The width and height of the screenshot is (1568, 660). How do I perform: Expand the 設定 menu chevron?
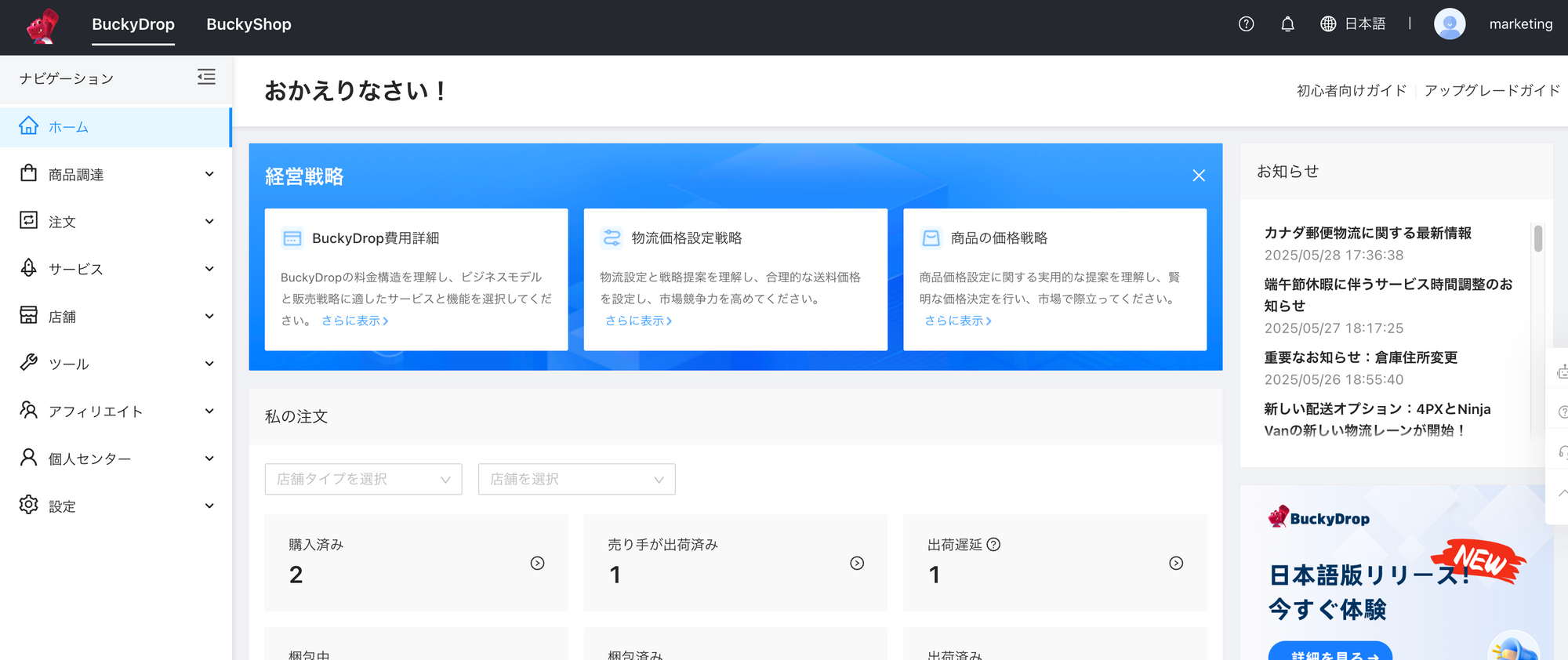[x=209, y=506]
